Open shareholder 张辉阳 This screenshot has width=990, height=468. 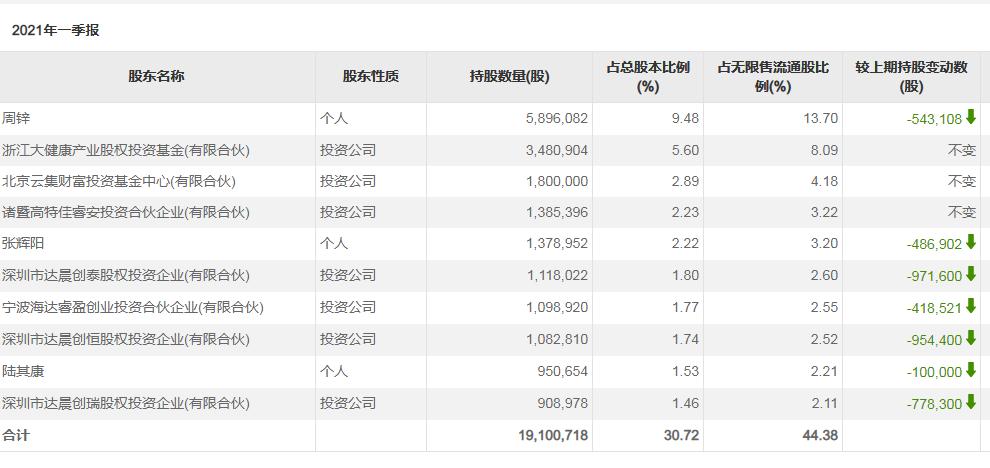tap(24, 243)
